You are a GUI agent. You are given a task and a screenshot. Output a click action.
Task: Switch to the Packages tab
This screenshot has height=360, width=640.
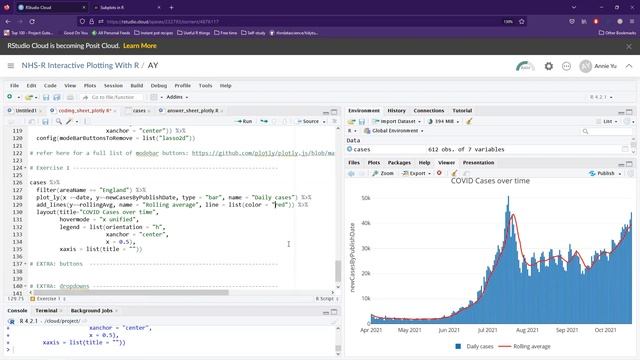(x=399, y=162)
